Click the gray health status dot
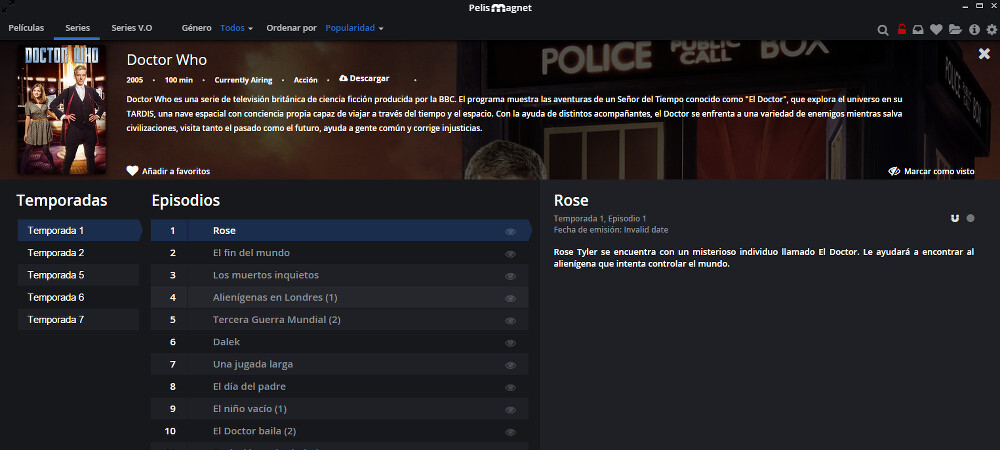Image resolution: width=1000 pixels, height=450 pixels. coord(970,218)
